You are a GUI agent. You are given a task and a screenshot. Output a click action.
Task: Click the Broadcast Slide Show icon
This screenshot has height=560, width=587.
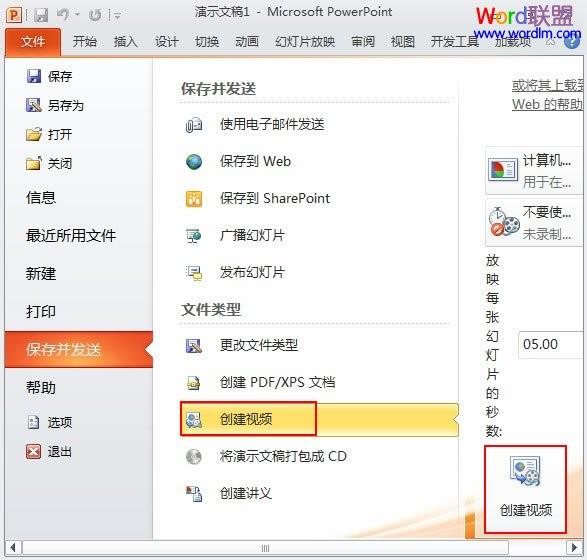[194, 236]
